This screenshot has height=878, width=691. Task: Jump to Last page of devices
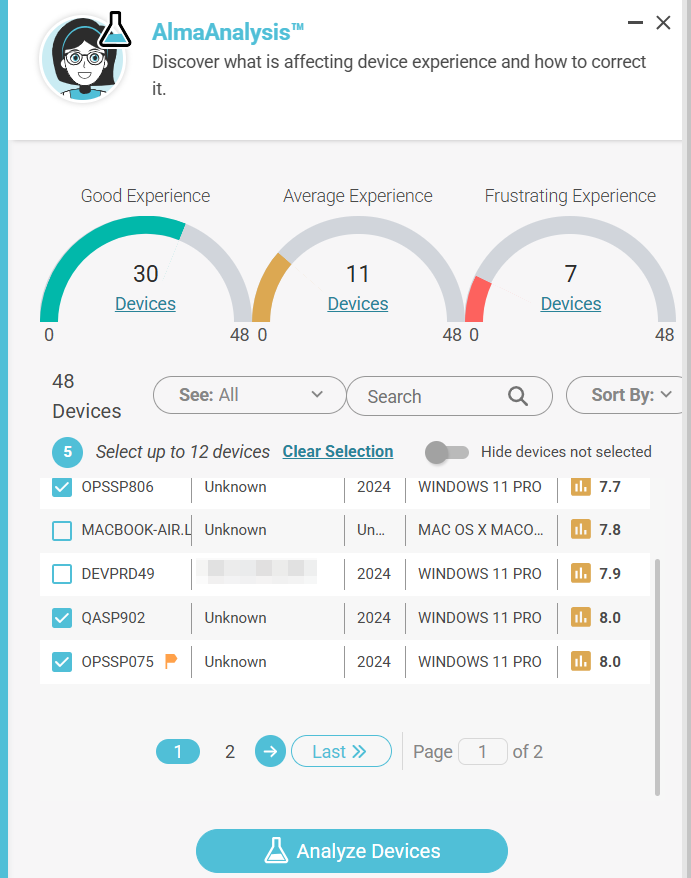340,751
